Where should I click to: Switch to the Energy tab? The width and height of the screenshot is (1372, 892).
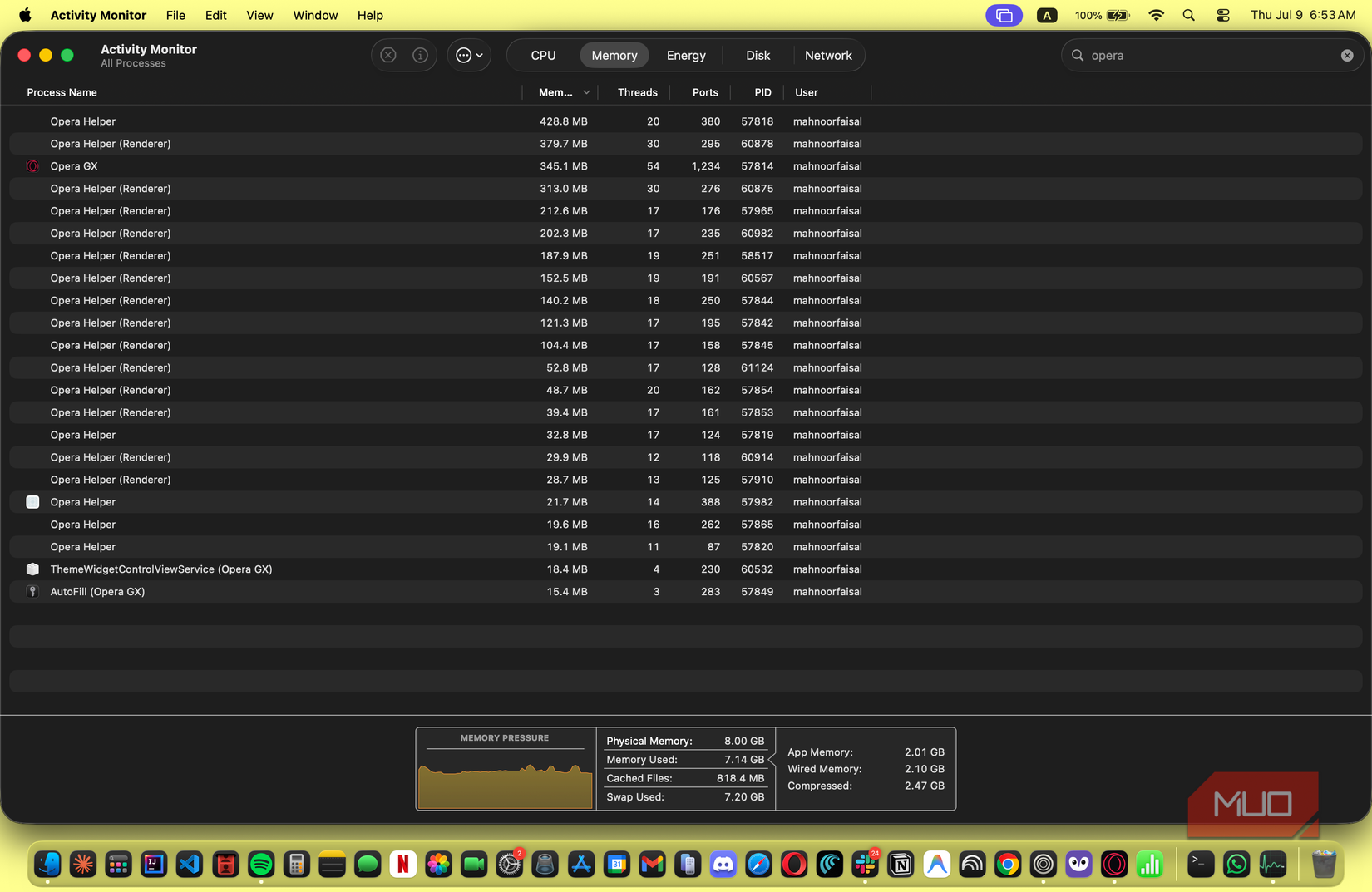686,55
